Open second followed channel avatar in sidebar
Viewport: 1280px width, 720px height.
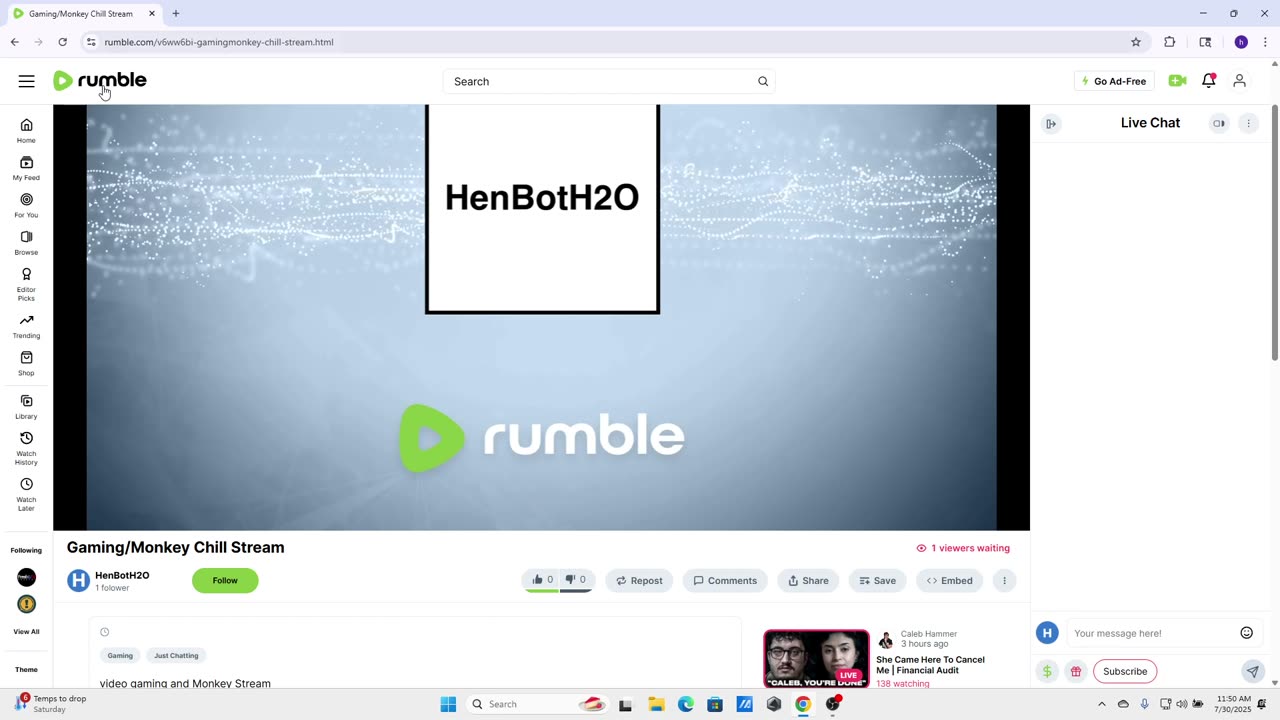click(26, 604)
